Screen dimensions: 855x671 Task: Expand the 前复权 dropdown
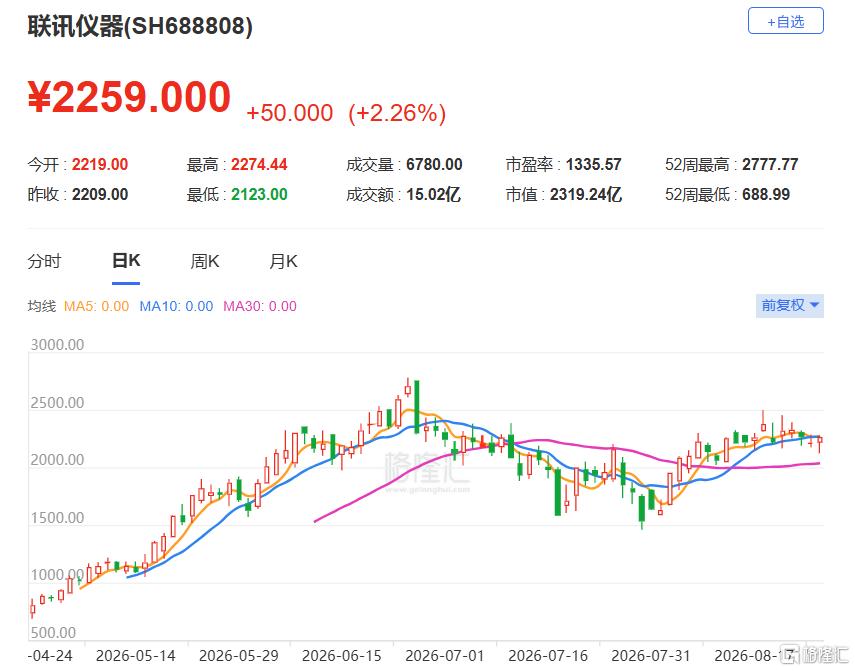790,305
